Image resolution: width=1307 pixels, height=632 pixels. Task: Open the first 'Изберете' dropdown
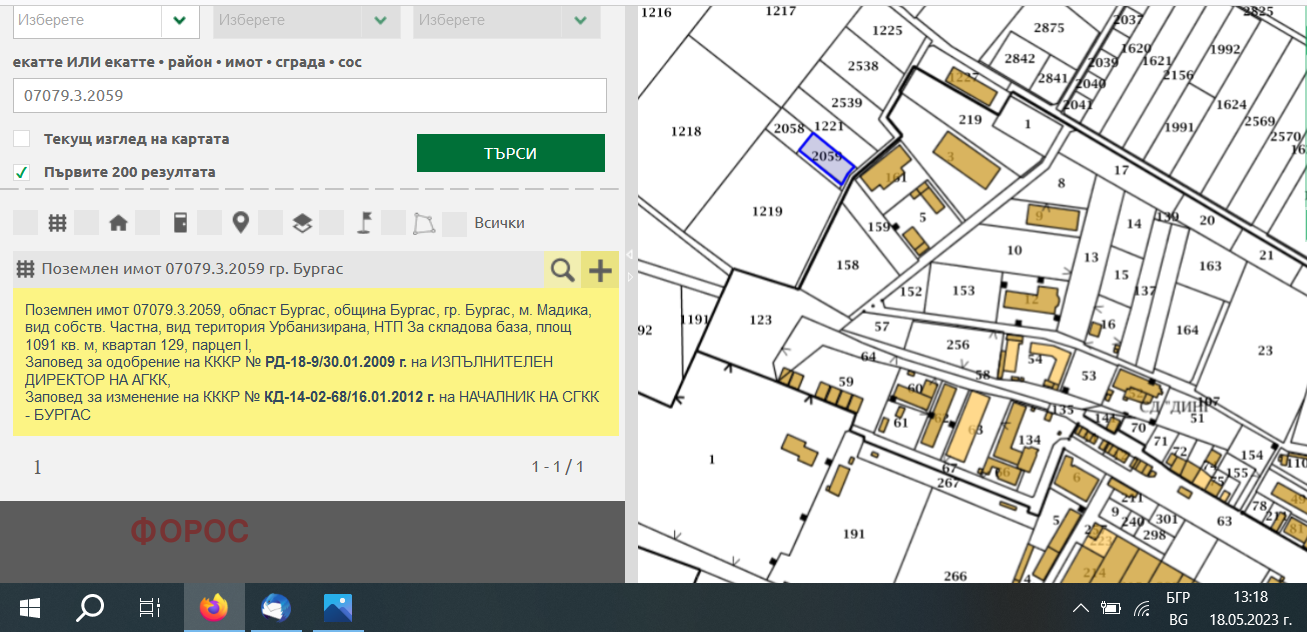(105, 20)
